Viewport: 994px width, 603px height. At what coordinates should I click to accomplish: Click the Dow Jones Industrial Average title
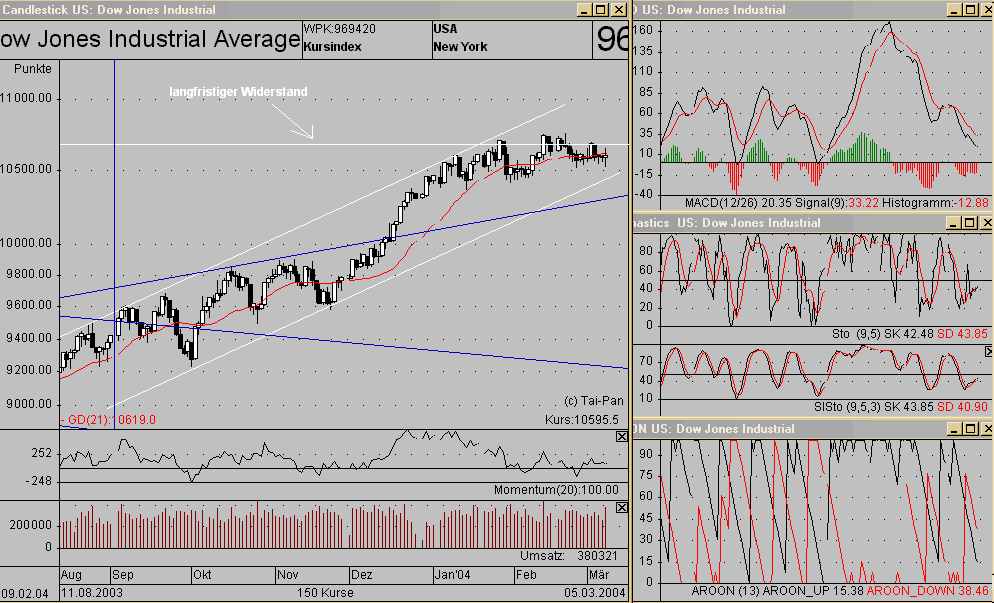pos(150,39)
